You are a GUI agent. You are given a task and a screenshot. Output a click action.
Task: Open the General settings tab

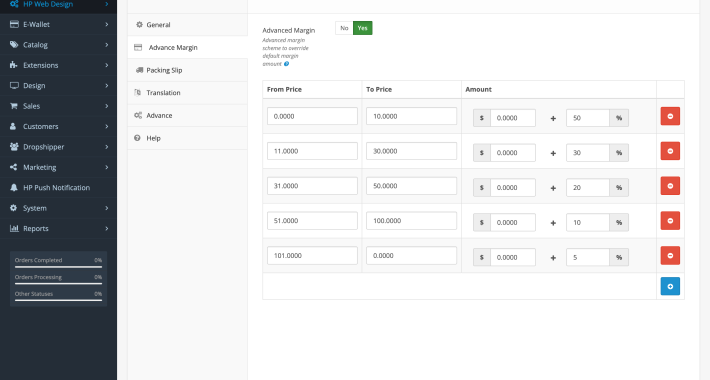coord(187,24)
